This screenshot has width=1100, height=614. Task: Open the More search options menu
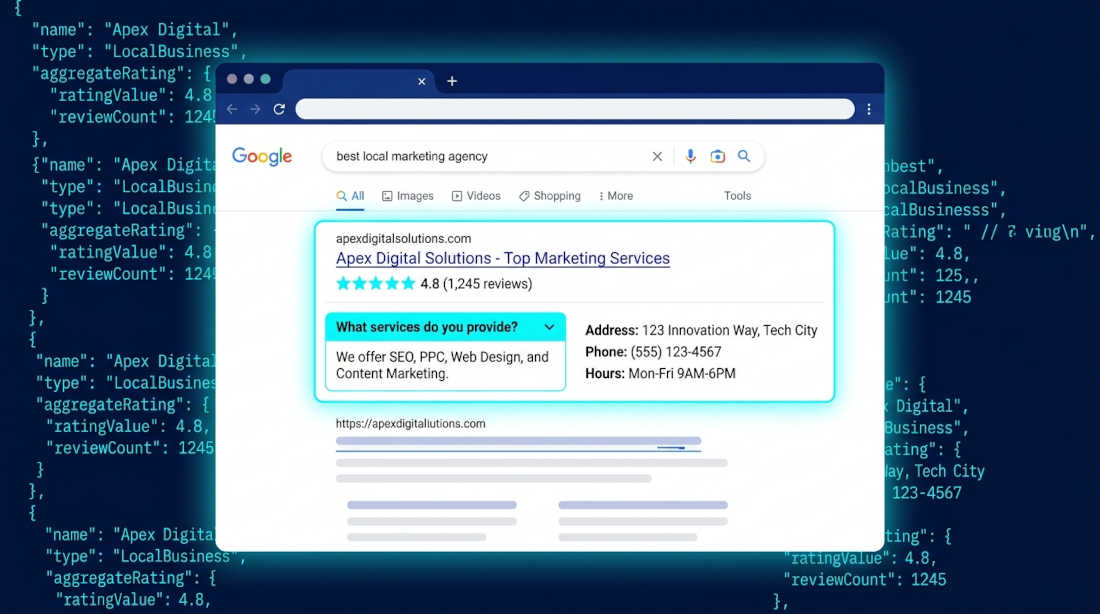[616, 196]
